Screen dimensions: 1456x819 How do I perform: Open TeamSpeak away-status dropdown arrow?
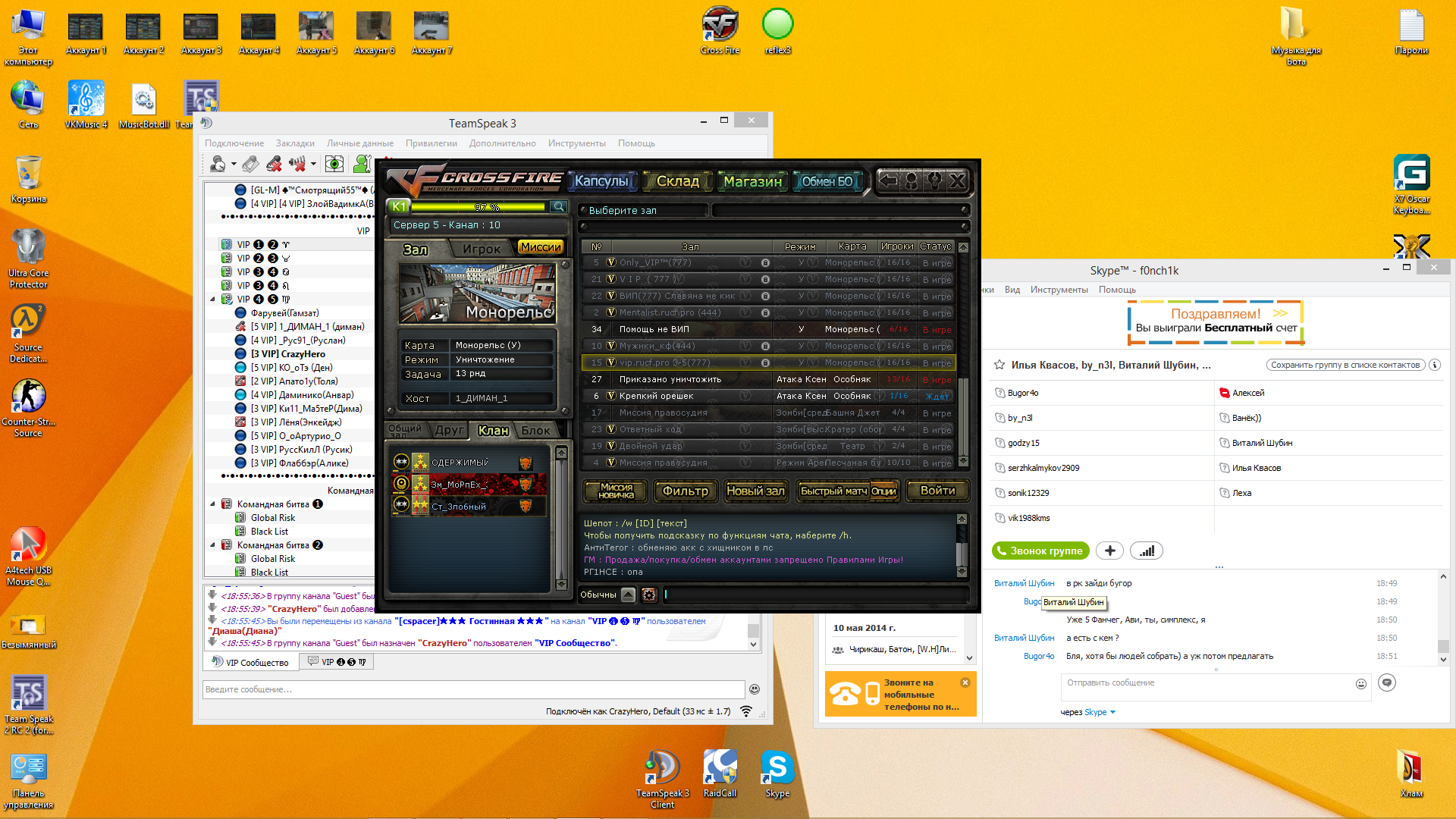pos(234,164)
